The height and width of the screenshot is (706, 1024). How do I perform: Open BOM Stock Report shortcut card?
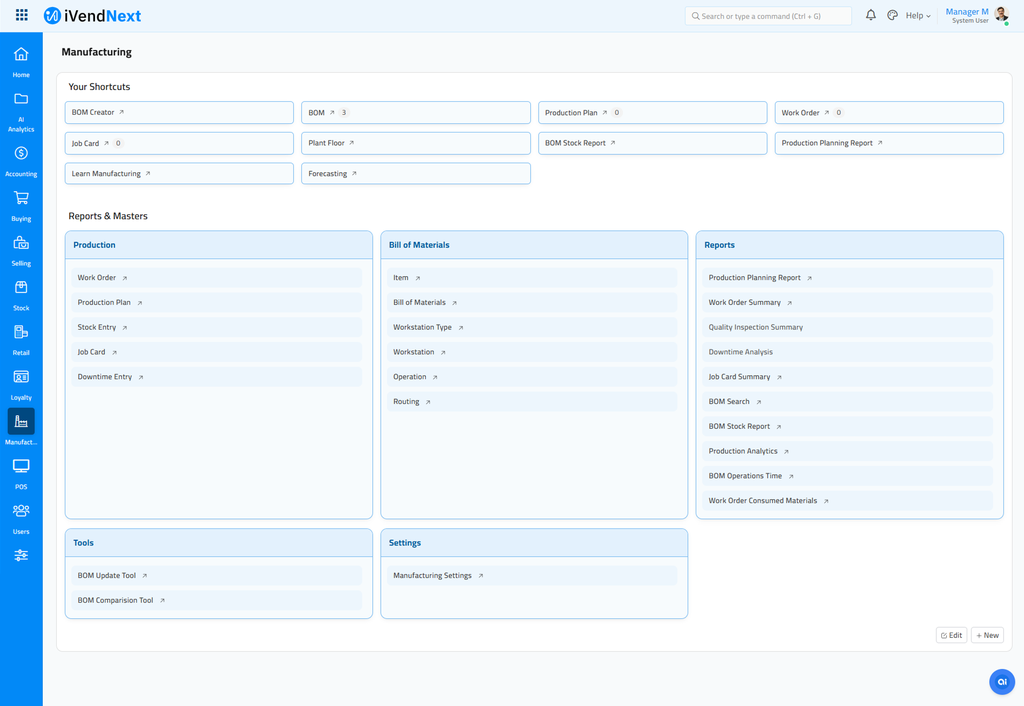click(652, 143)
